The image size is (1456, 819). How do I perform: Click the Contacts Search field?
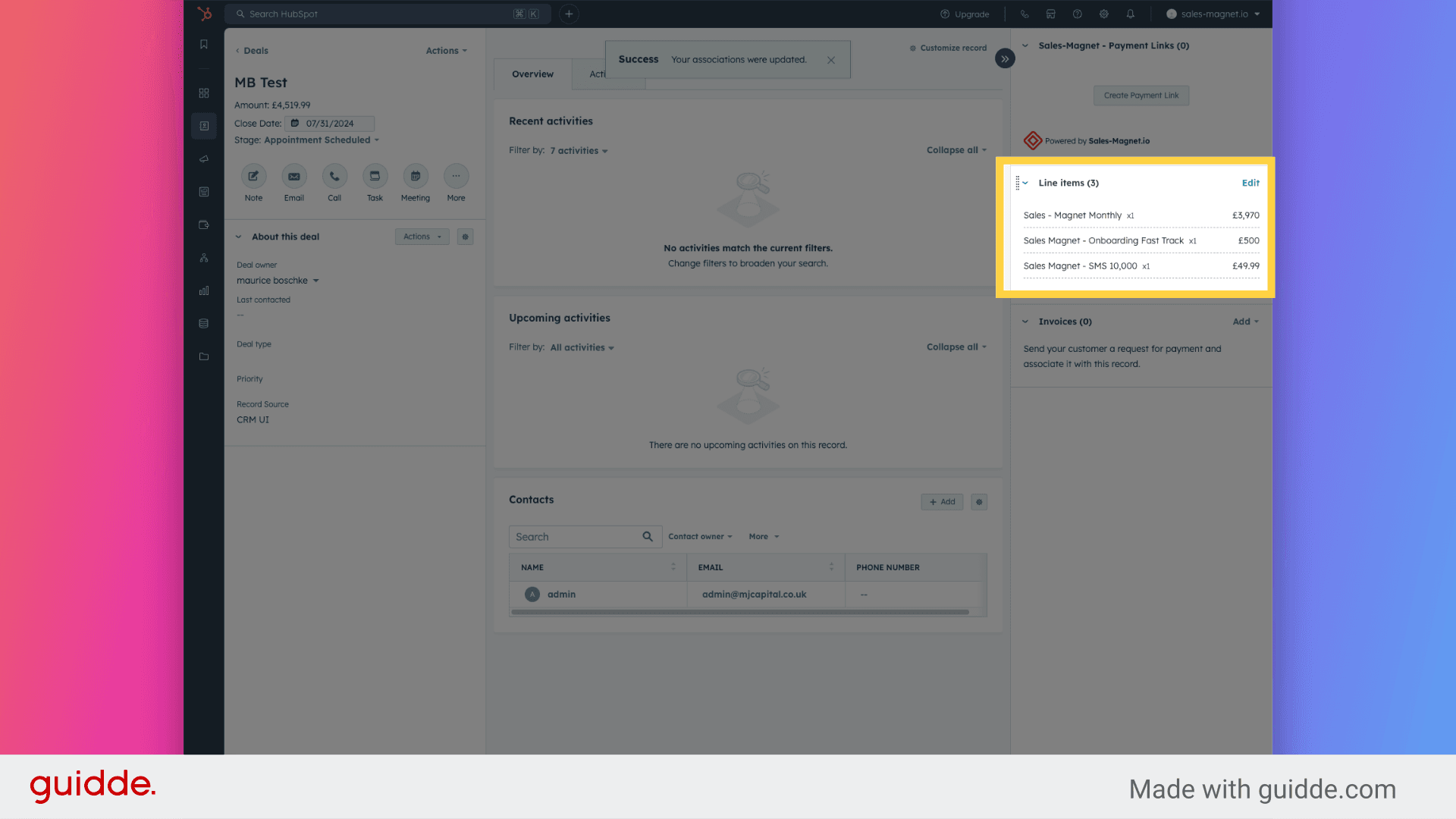[585, 537]
